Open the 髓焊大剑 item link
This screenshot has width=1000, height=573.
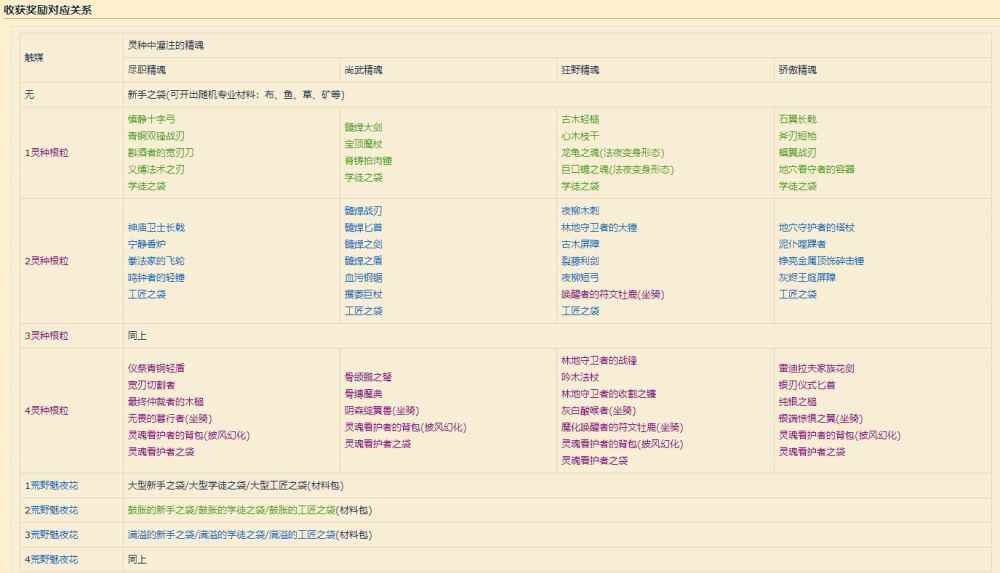(364, 128)
